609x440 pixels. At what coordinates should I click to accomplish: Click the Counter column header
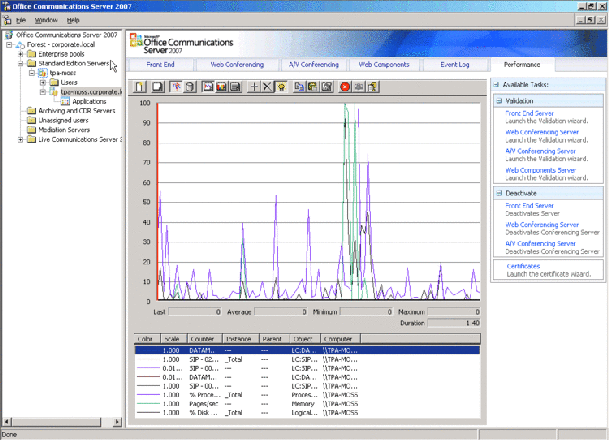click(x=205, y=339)
